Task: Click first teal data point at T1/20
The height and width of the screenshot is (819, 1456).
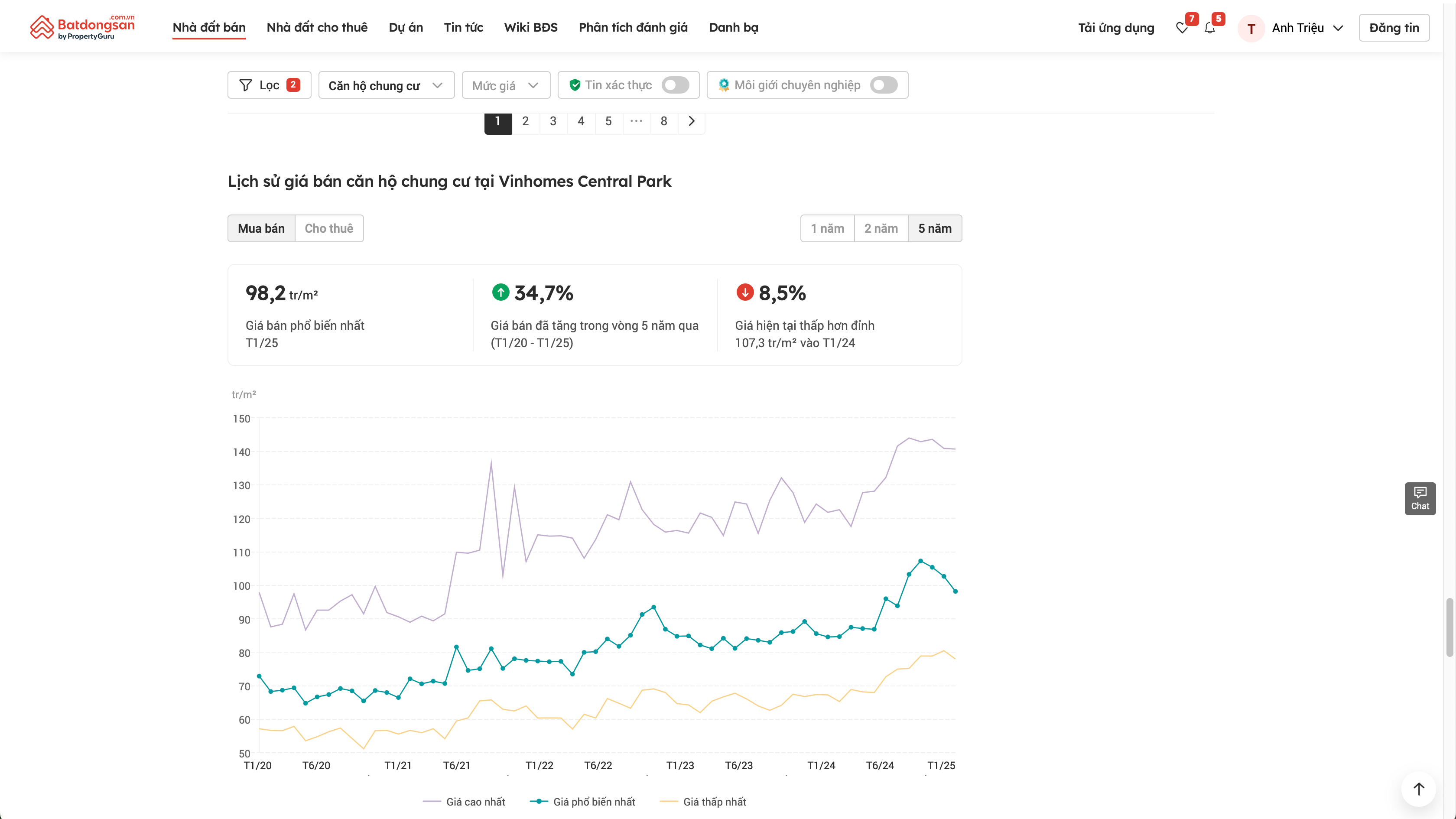Action: 260,676
